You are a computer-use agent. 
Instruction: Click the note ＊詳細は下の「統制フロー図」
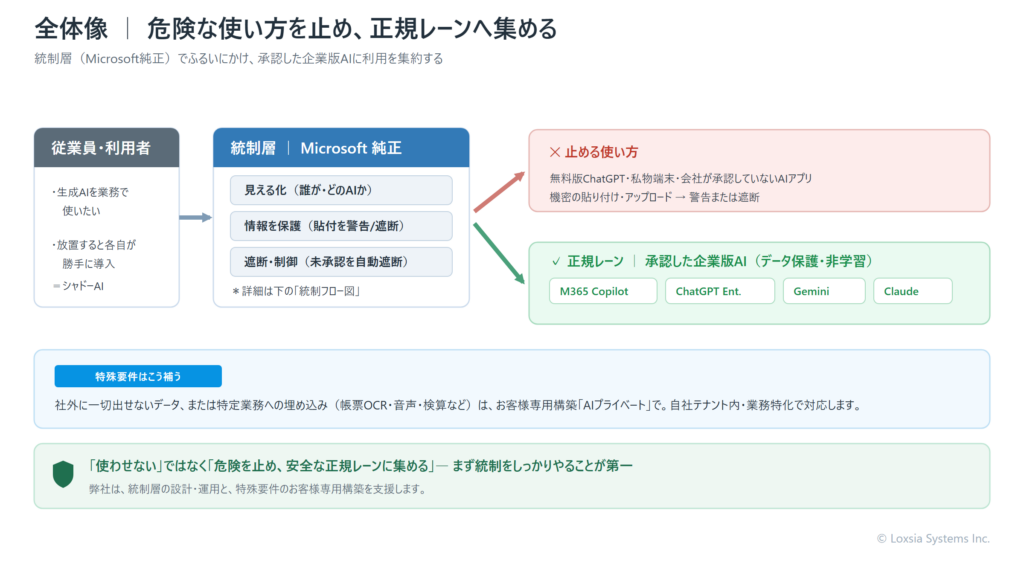pos(296,291)
